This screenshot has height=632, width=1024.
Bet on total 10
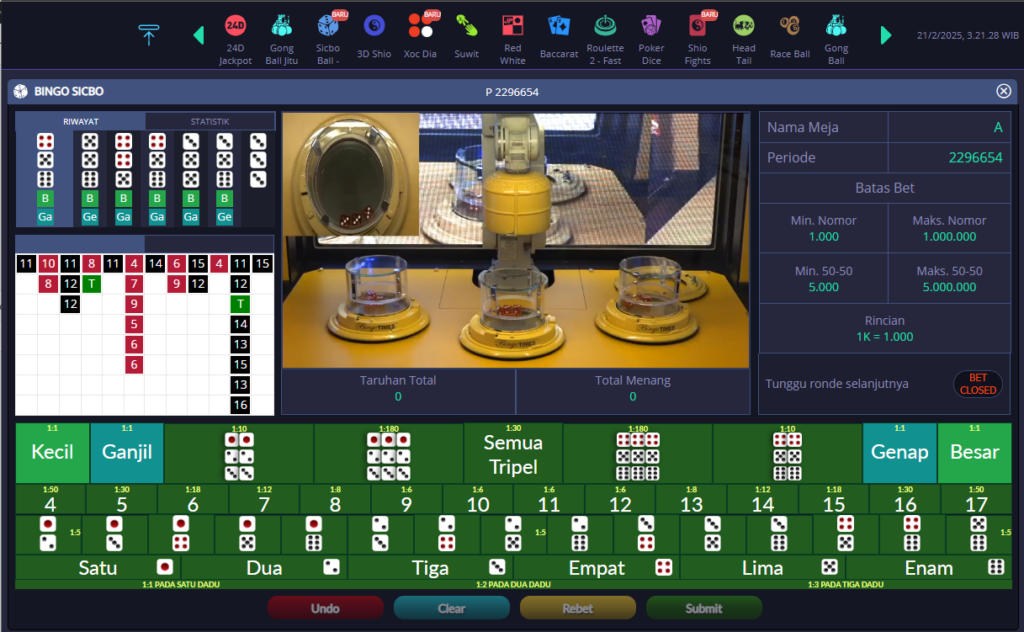[478, 499]
